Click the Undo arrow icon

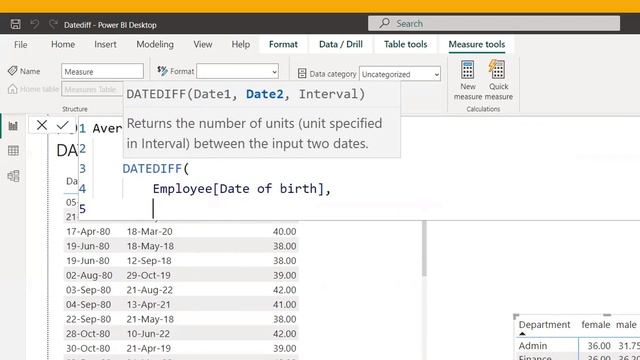click(35, 24)
